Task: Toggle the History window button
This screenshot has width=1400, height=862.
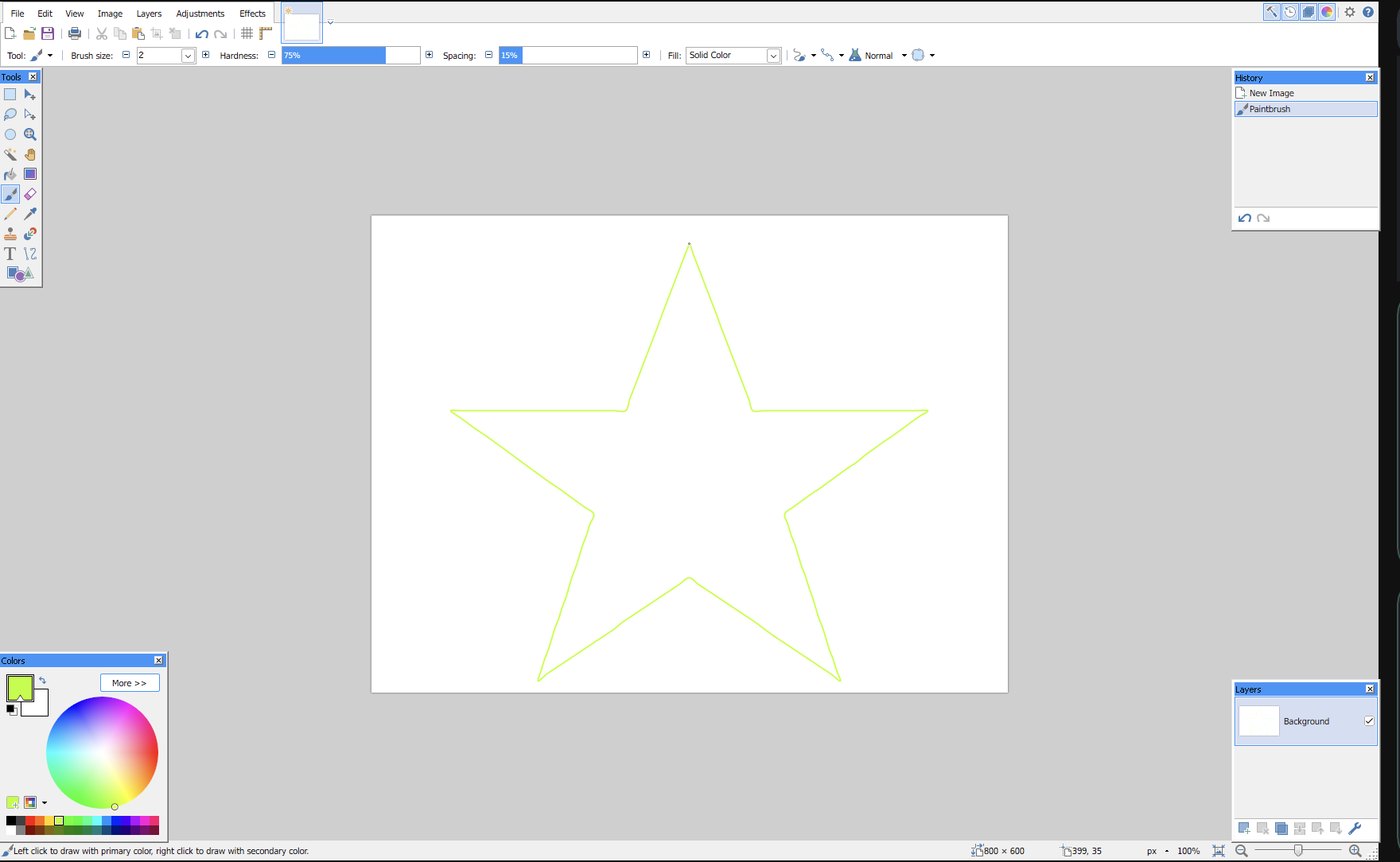Action: click(1290, 12)
